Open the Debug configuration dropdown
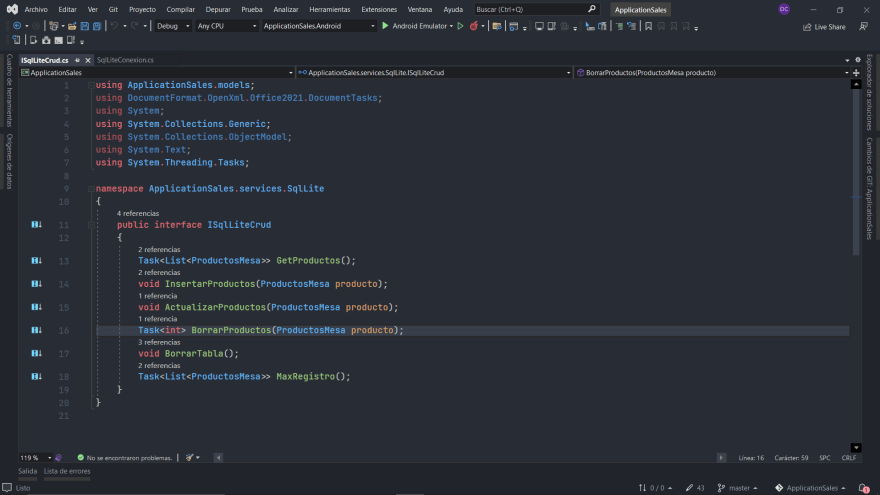Image resolution: width=880 pixels, height=495 pixels. point(173,26)
